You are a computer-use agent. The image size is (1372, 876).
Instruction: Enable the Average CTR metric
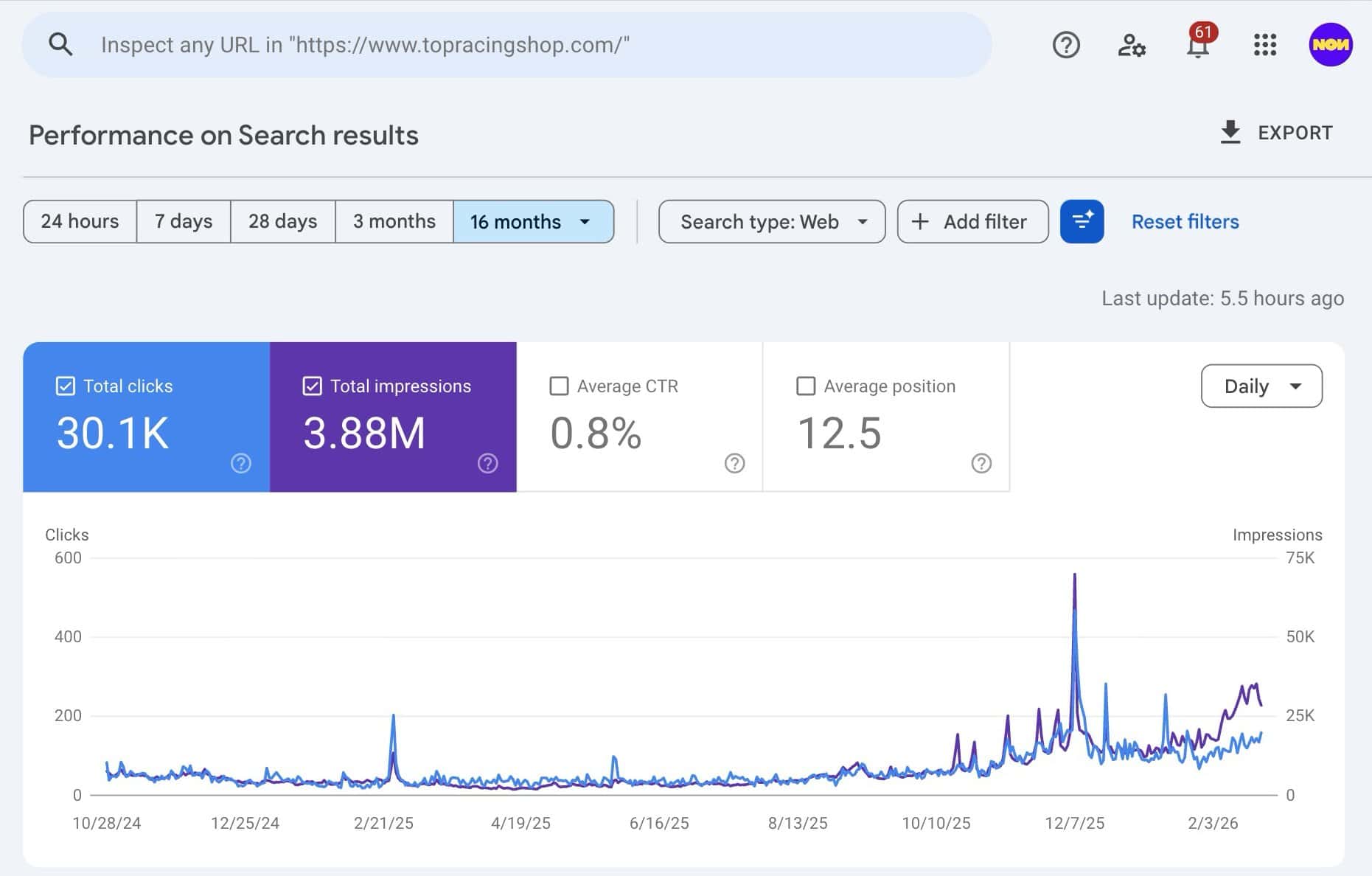[x=560, y=386]
